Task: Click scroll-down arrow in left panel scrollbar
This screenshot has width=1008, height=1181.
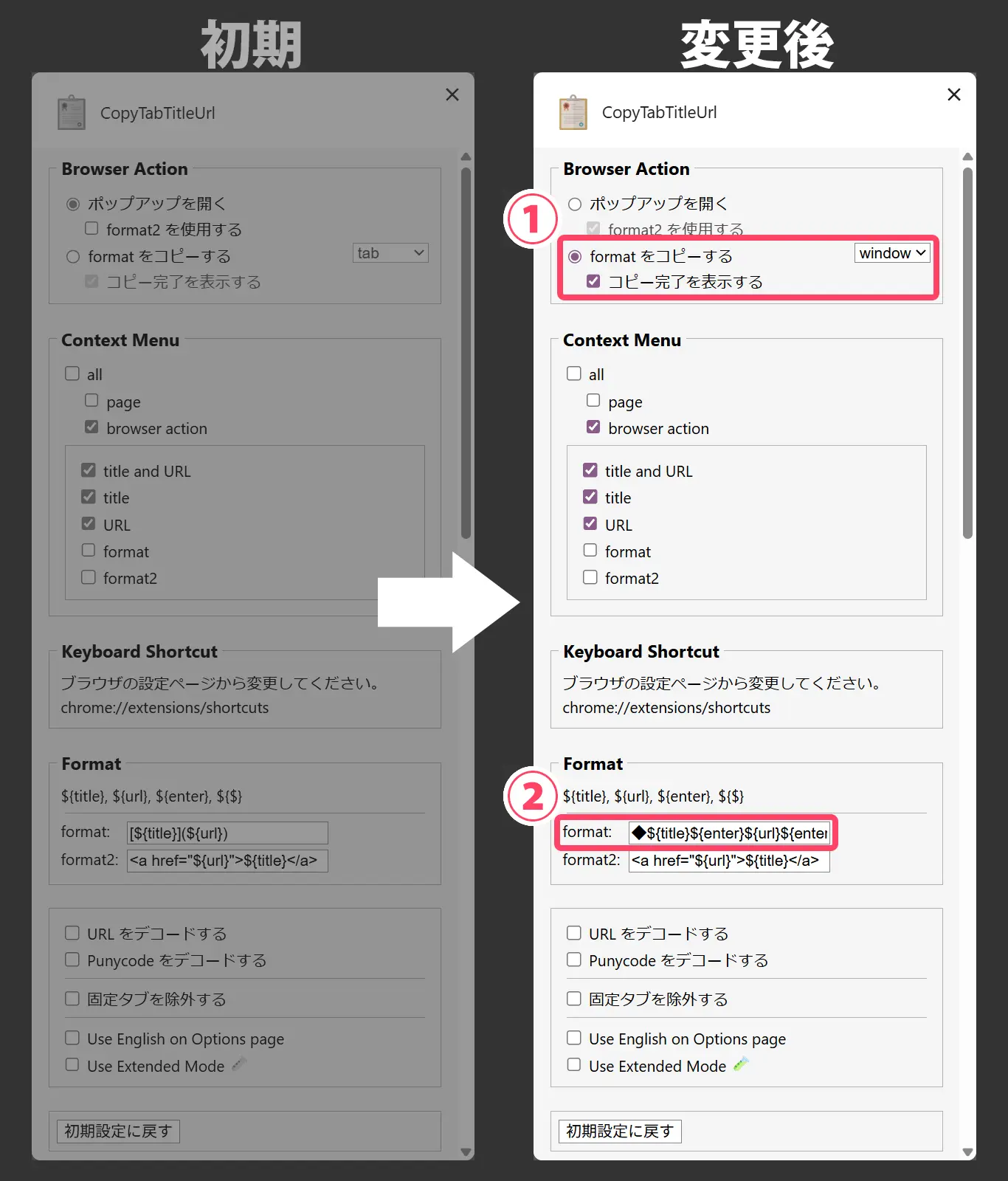Action: [466, 1151]
